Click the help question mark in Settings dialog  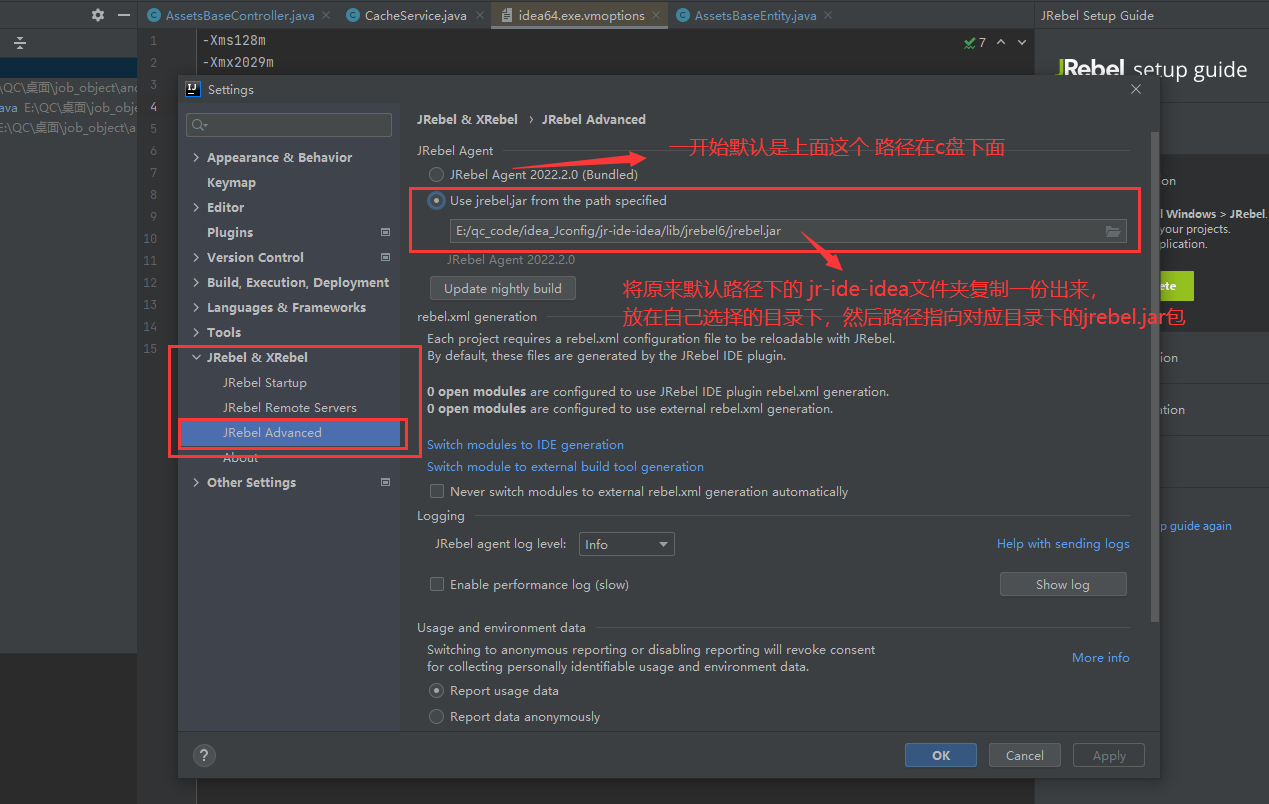click(204, 755)
